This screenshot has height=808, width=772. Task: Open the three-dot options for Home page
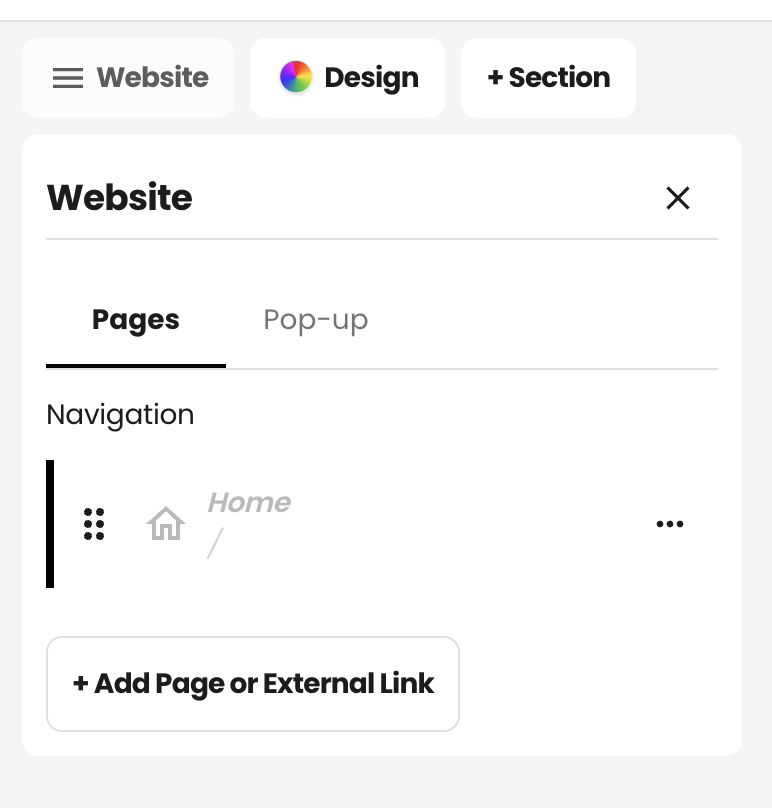(670, 524)
